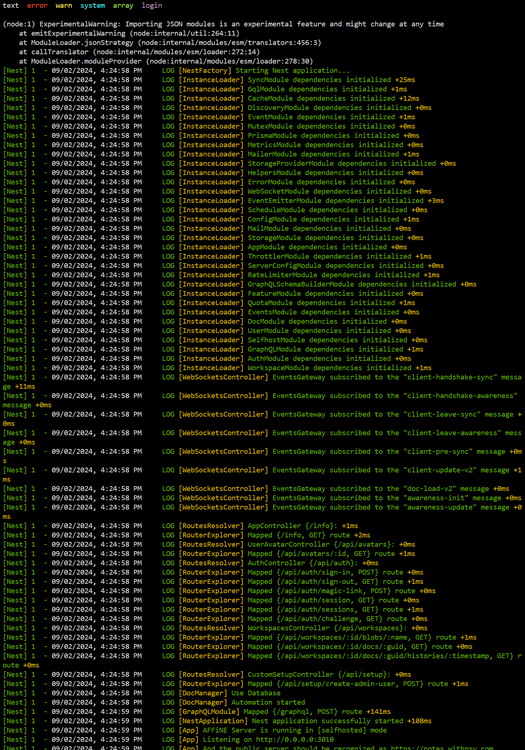Click "RateLimiterModule dependencies initialized" log entry
This screenshot has width=525, height=750.
pyautogui.click(x=343, y=275)
